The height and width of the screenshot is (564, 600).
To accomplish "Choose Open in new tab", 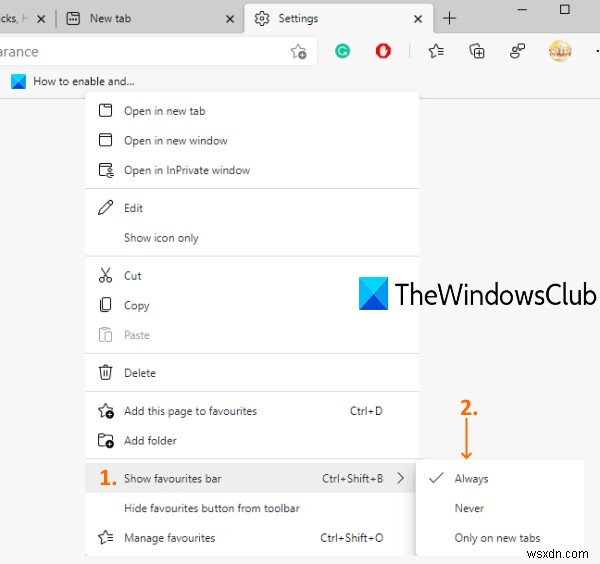I will point(252,111).
